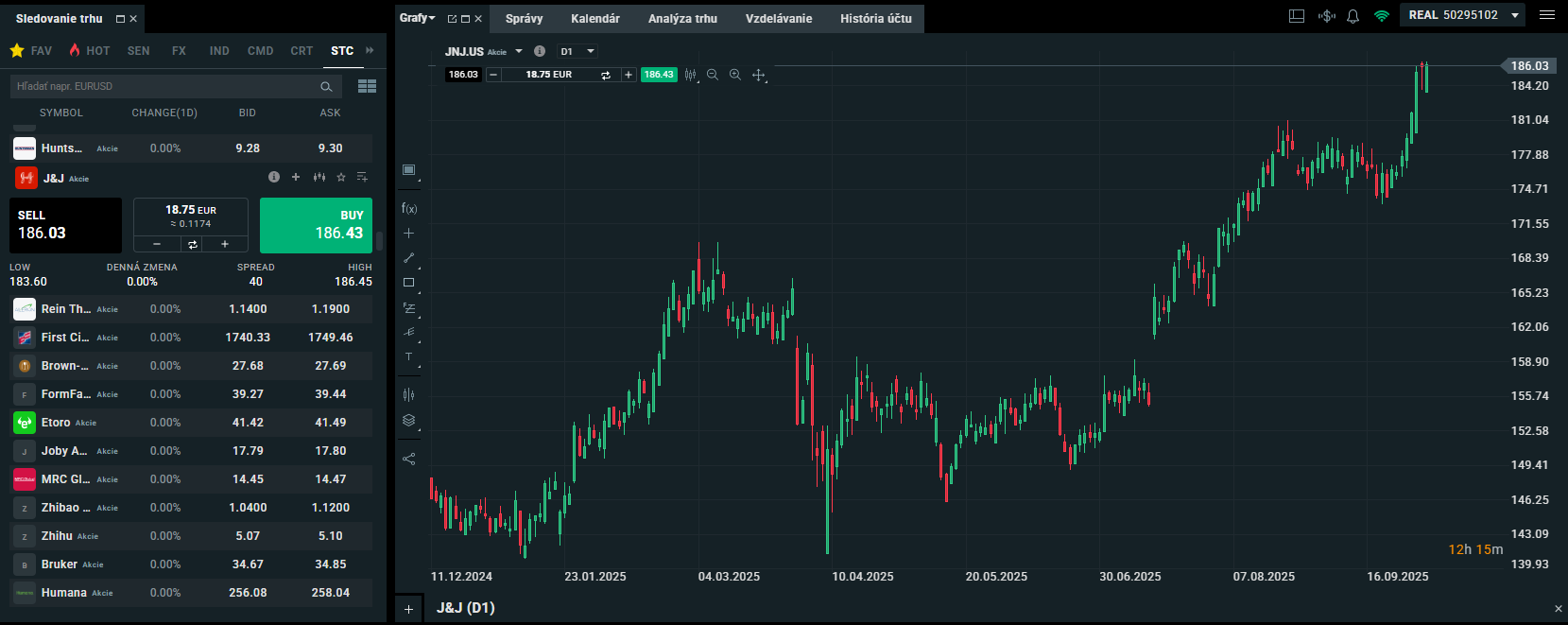The image size is (1568, 625).
Task: Click the green BUY 186.43 button
Action: pos(316,225)
